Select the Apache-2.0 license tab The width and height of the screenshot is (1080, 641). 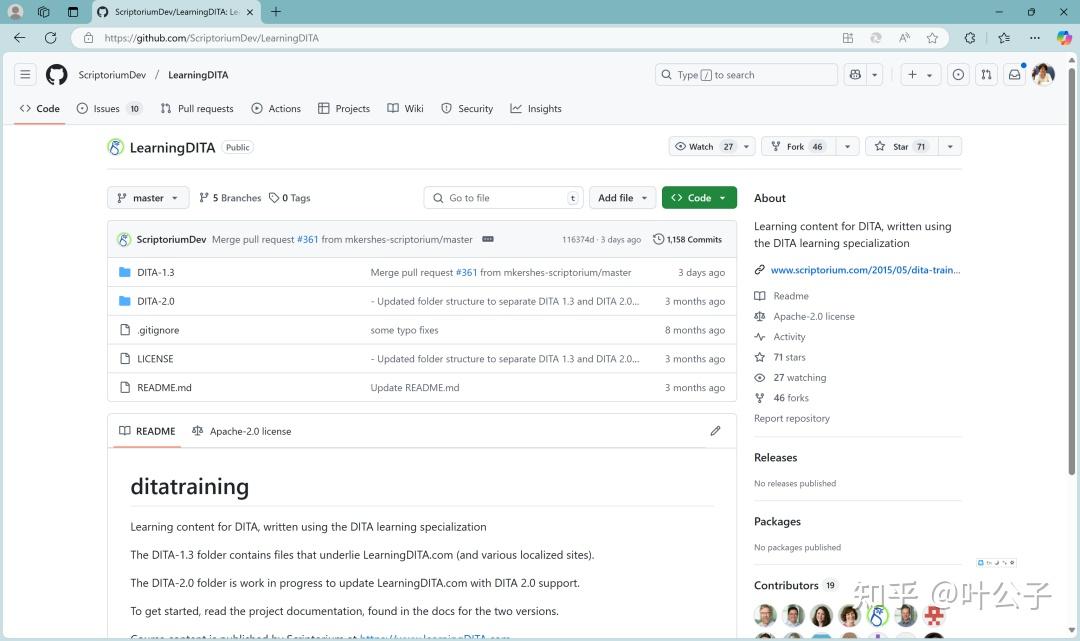point(241,431)
